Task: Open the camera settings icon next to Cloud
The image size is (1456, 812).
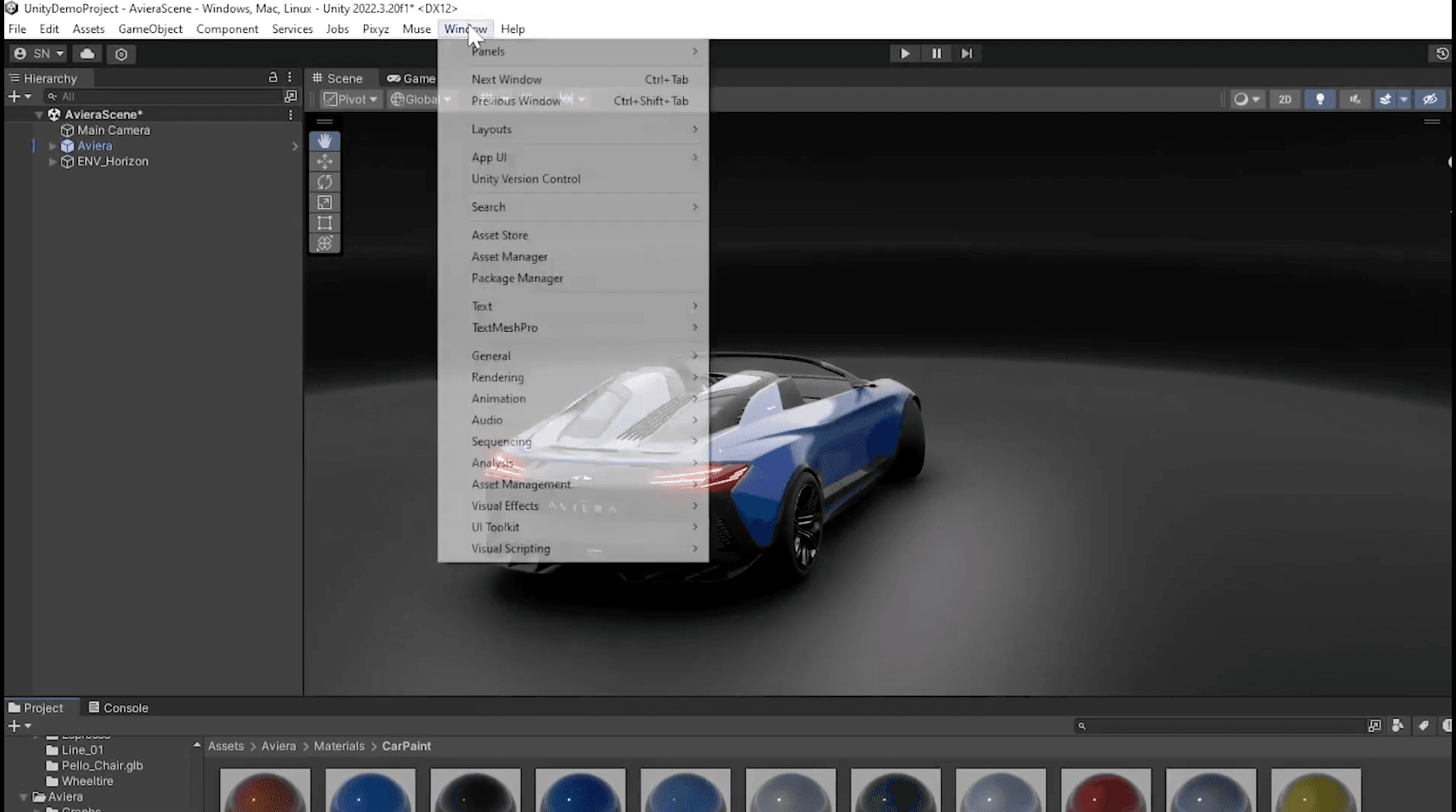Action: pos(121,53)
